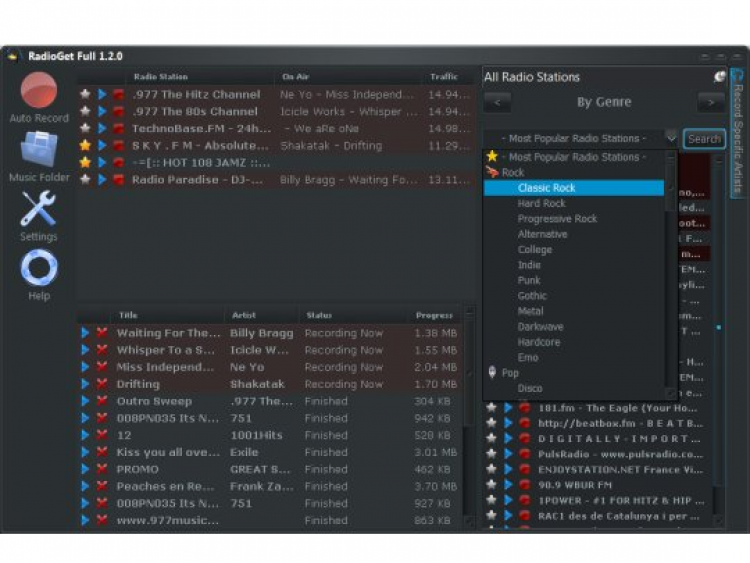Record .977 The Hitz Channel with red icon

119,94
